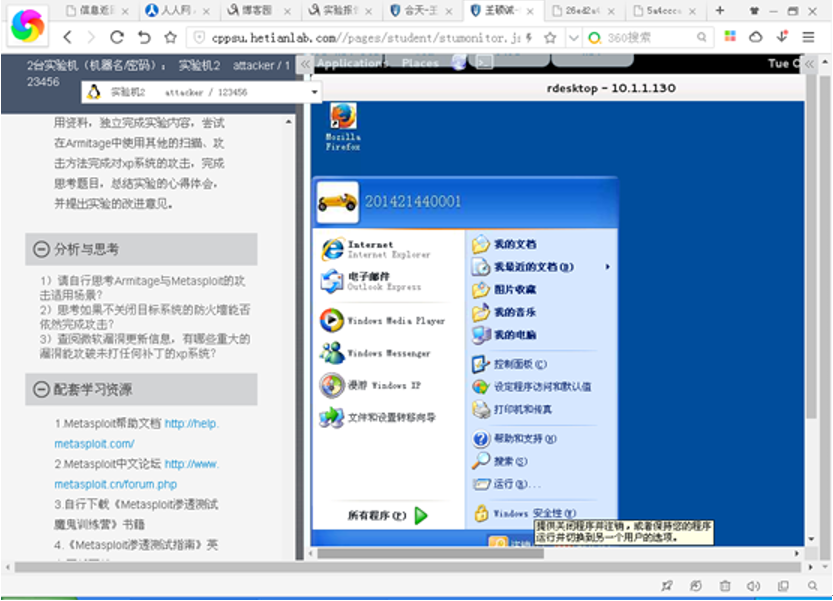Launch Internet Explorer from Start menu

tap(376, 249)
